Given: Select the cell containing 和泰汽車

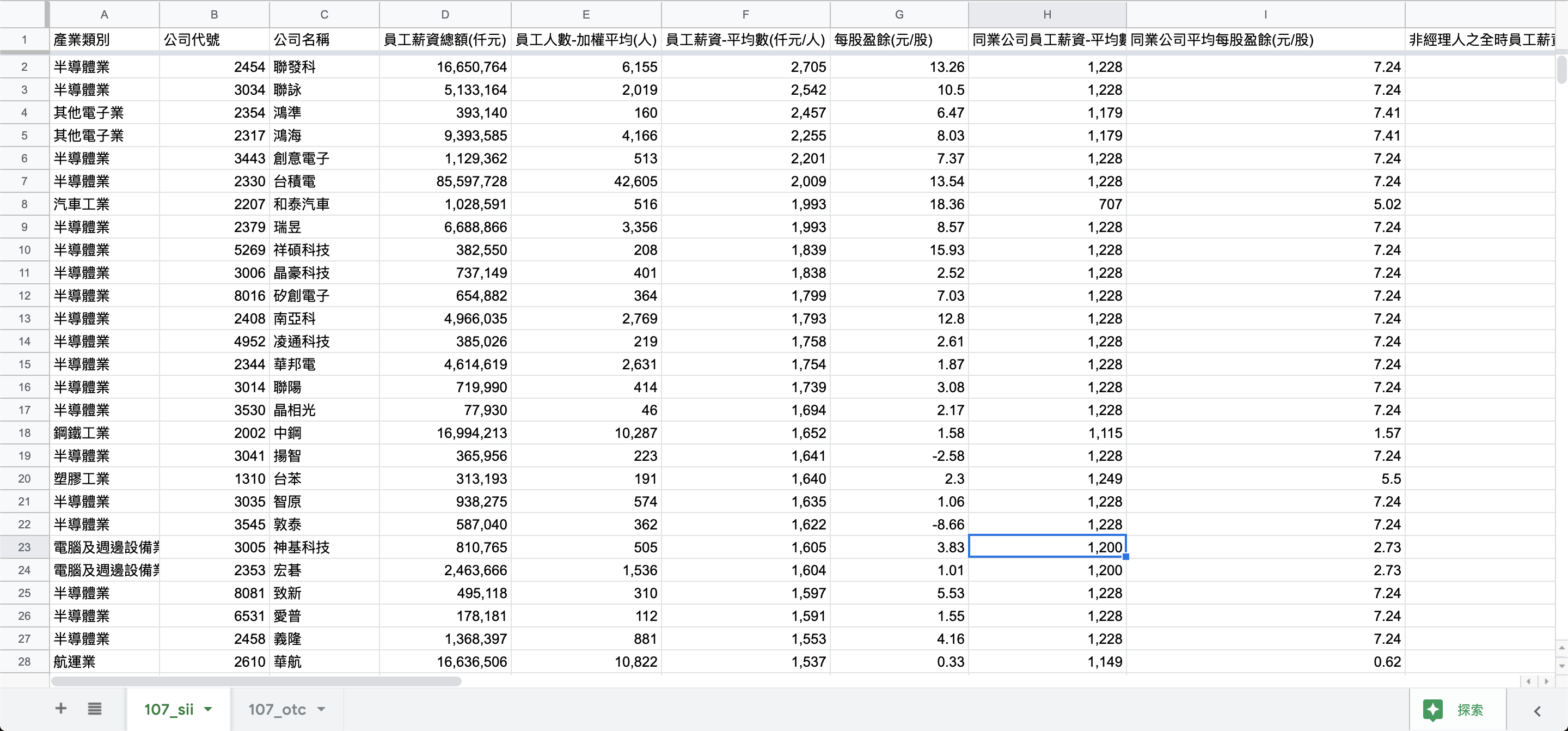Looking at the screenshot, I should pos(324,204).
